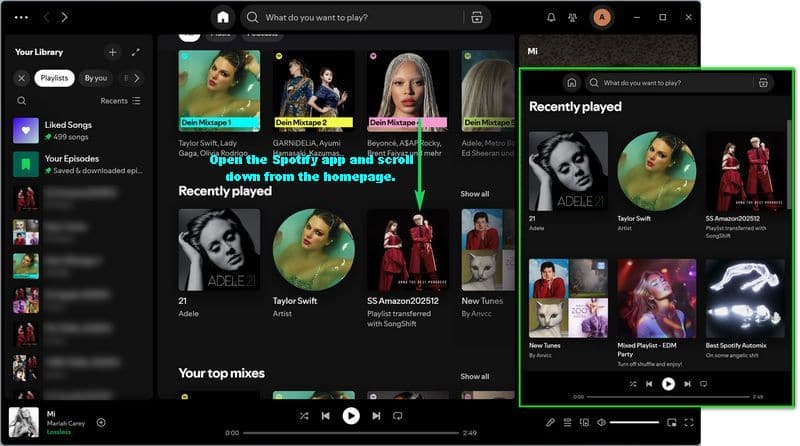
Task: Go back with the left arrow
Action: click(46, 17)
